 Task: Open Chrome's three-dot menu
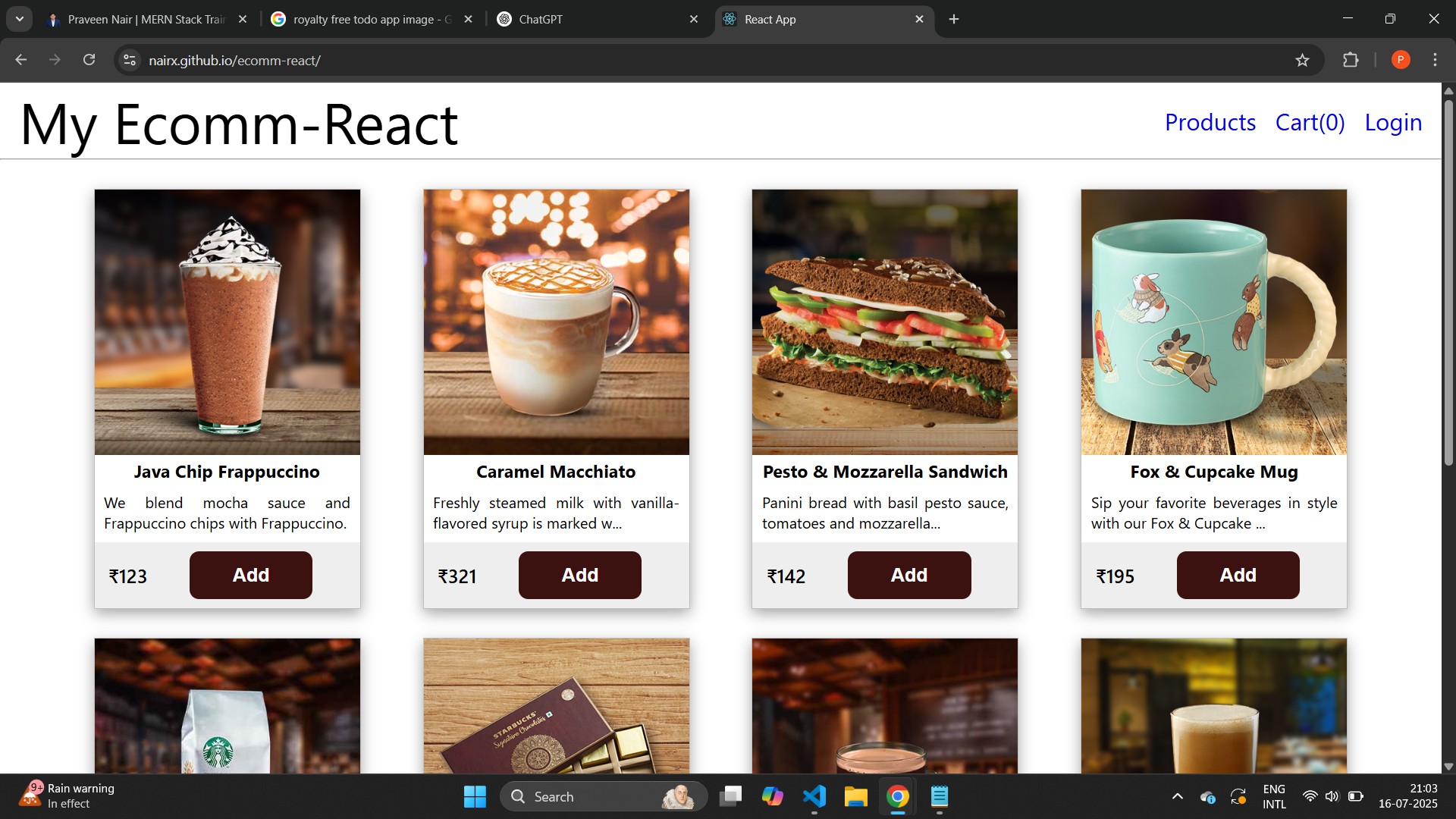pos(1435,60)
